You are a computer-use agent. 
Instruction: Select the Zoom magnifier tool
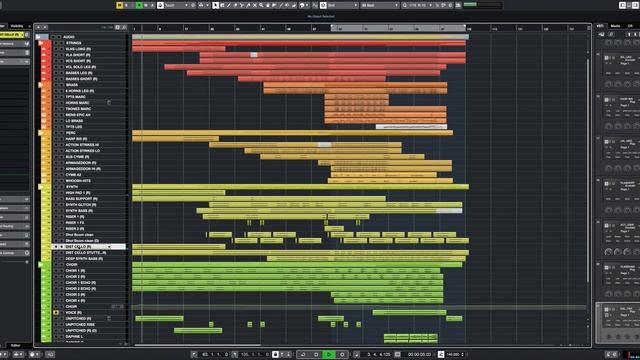pos(261,5)
